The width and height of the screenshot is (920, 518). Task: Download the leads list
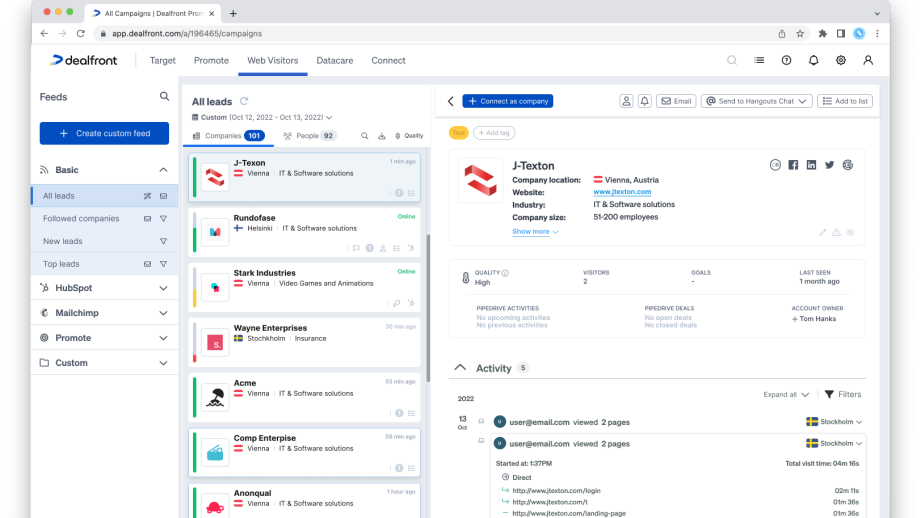(x=381, y=136)
